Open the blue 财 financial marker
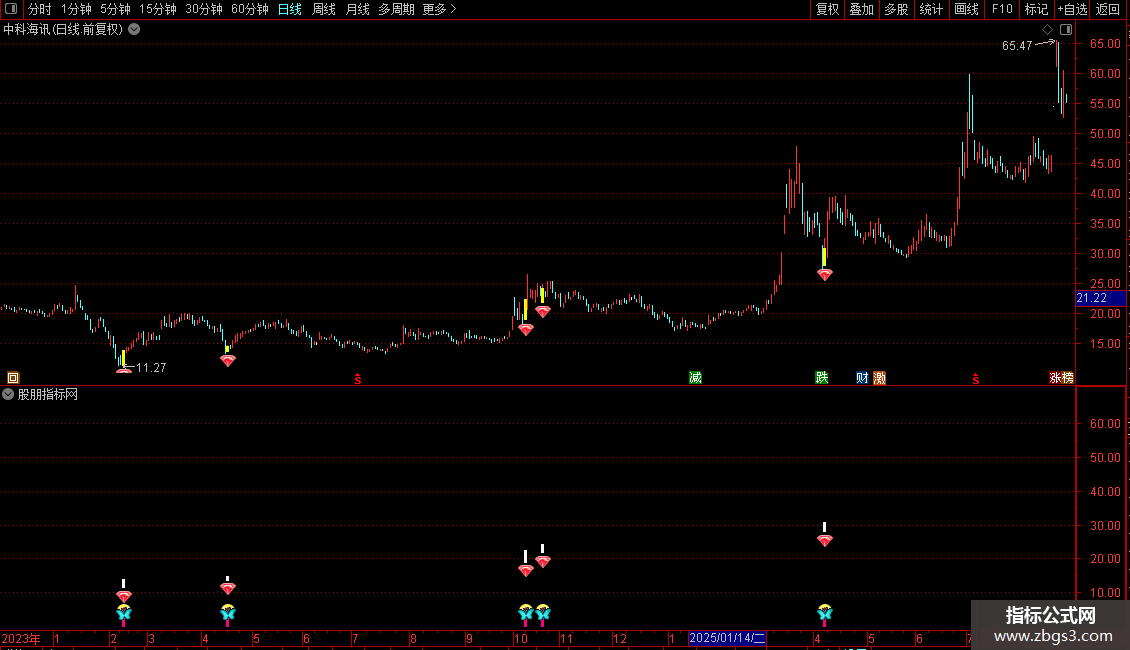Viewport: 1130px width, 650px height. point(862,378)
